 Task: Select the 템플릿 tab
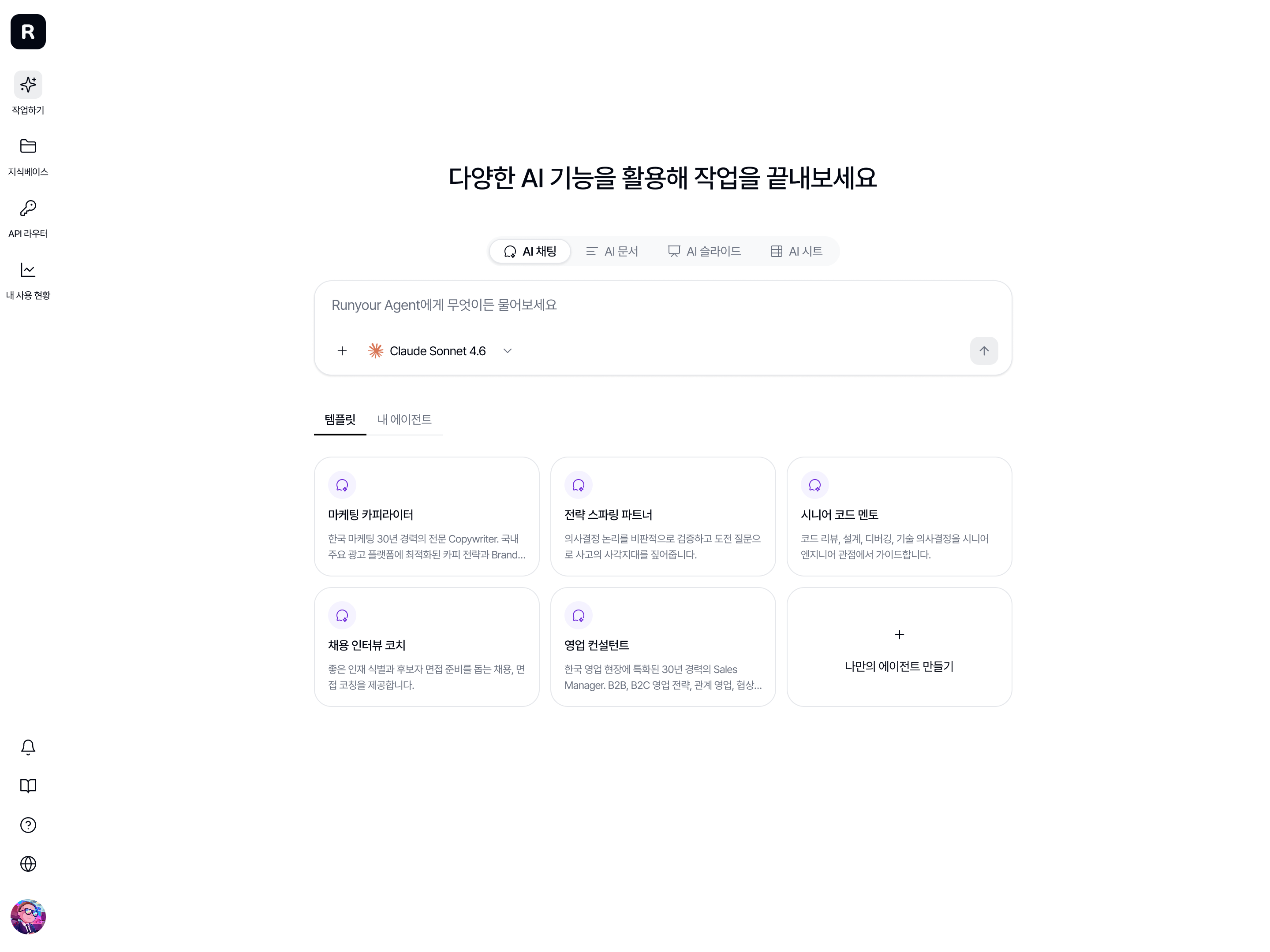(x=340, y=420)
